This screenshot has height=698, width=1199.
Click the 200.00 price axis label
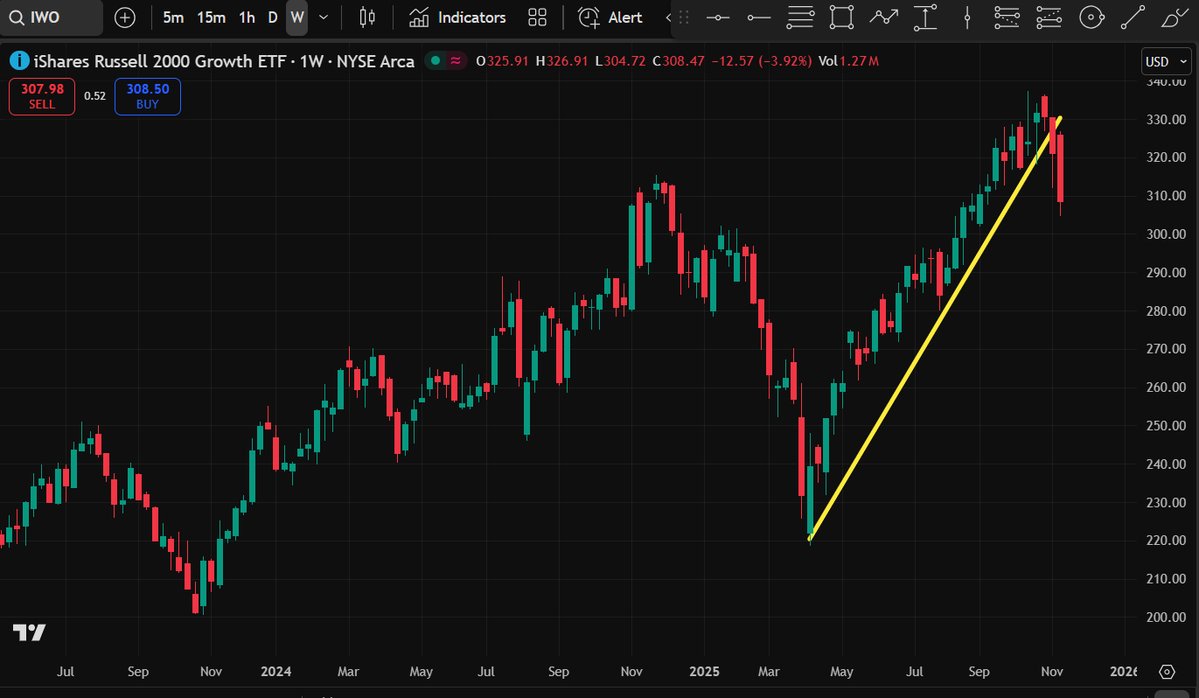click(1166, 617)
